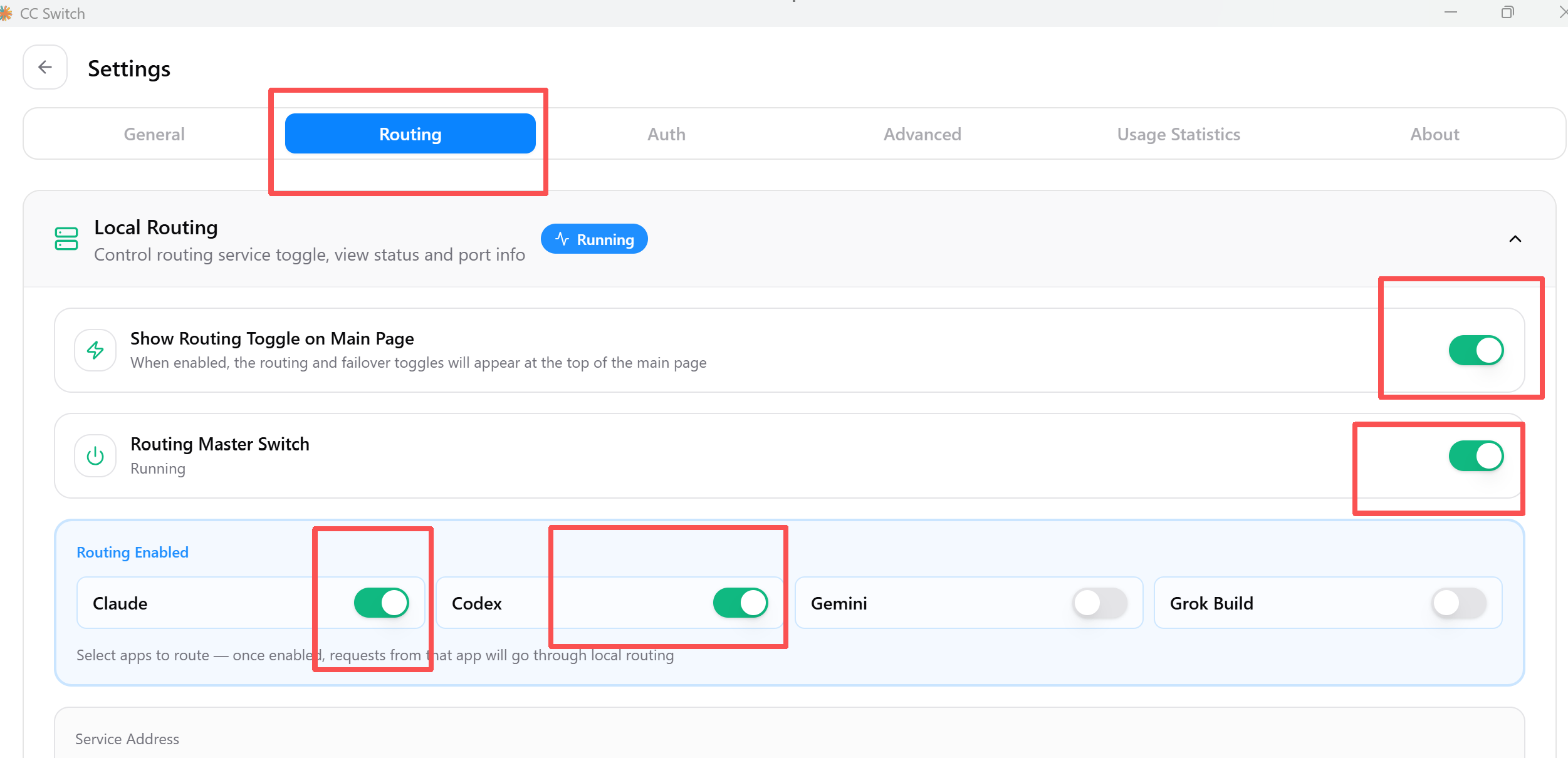
Task: Click the Running status badge
Action: (x=594, y=239)
